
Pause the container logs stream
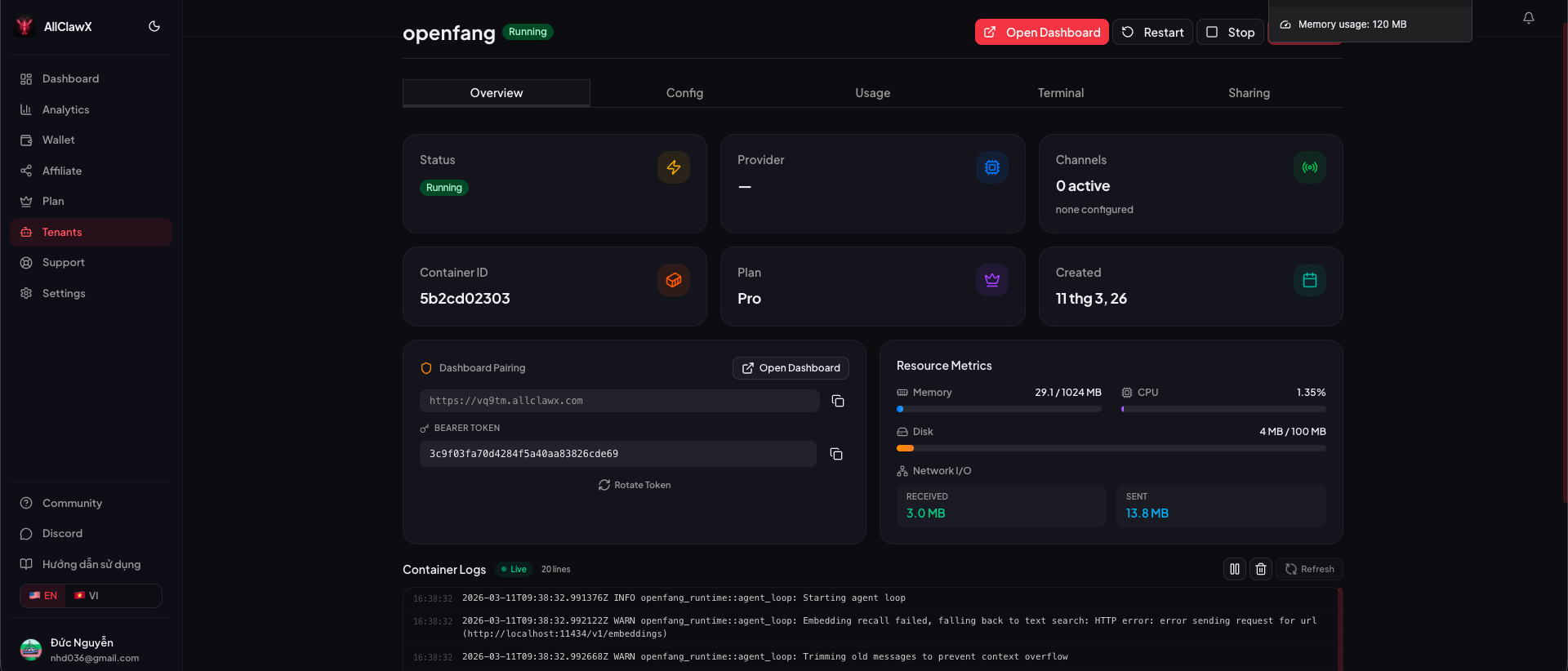click(1235, 569)
